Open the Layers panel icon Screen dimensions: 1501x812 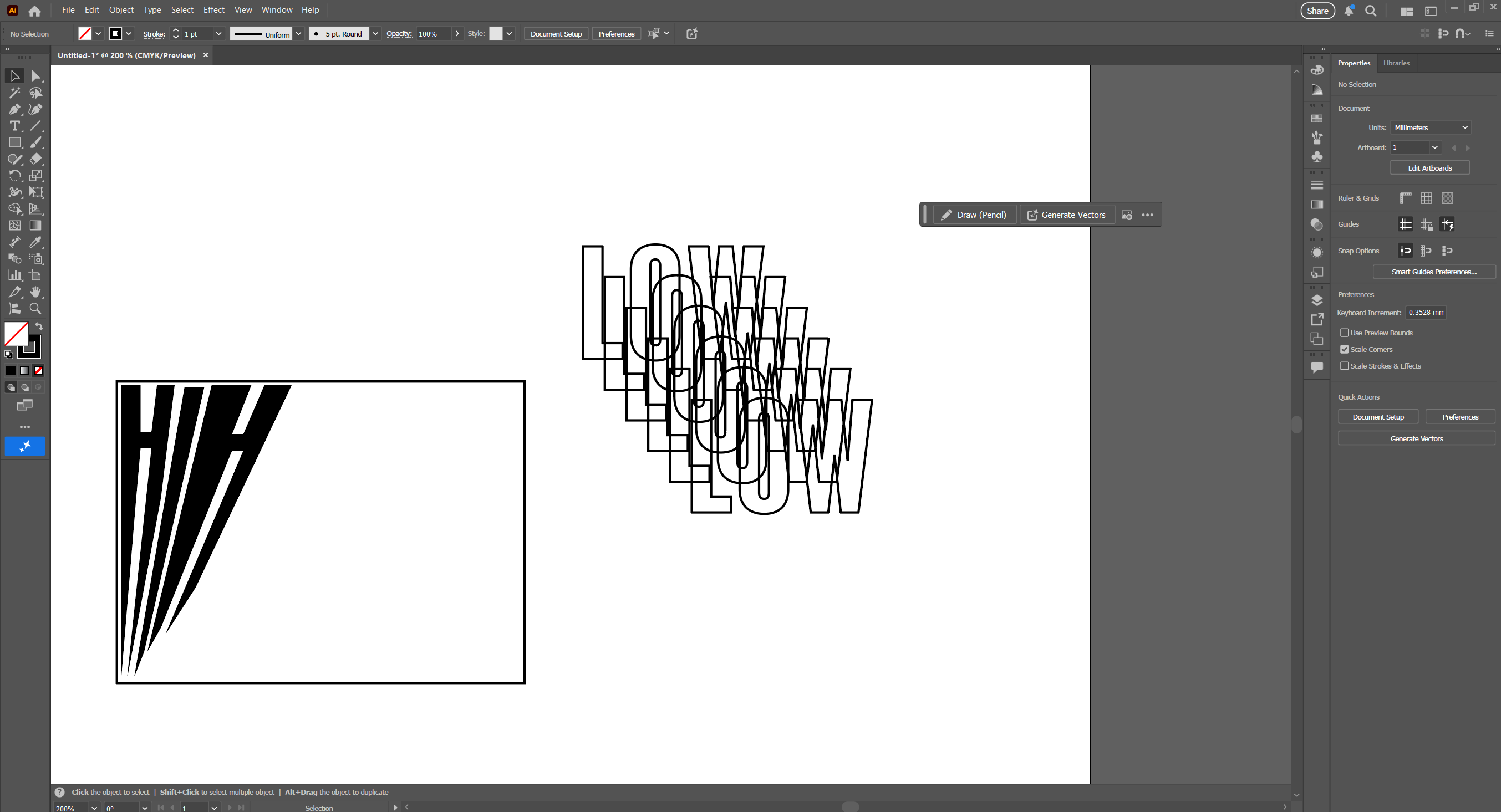click(x=1317, y=300)
